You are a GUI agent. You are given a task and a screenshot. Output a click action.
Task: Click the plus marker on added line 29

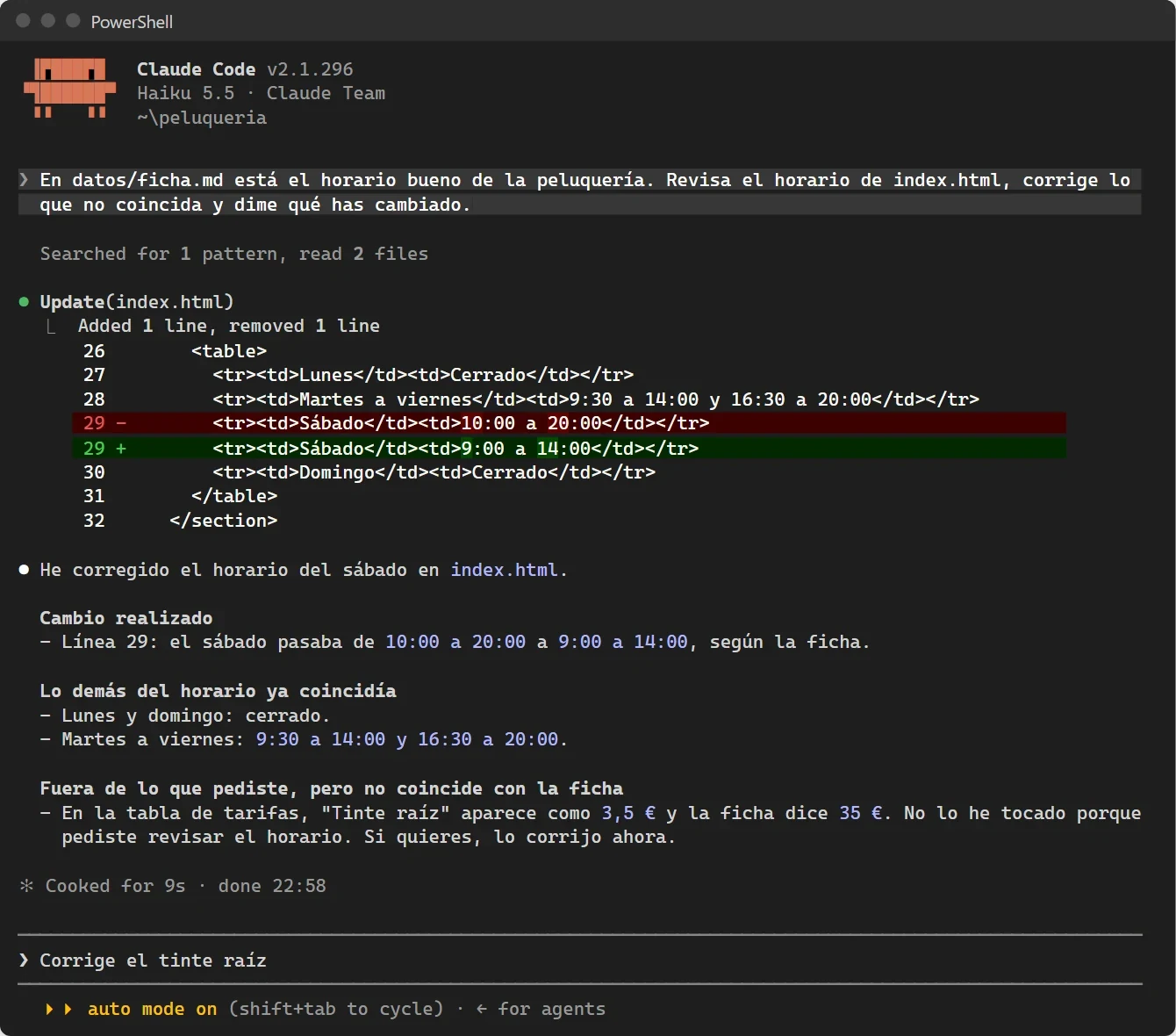121,448
